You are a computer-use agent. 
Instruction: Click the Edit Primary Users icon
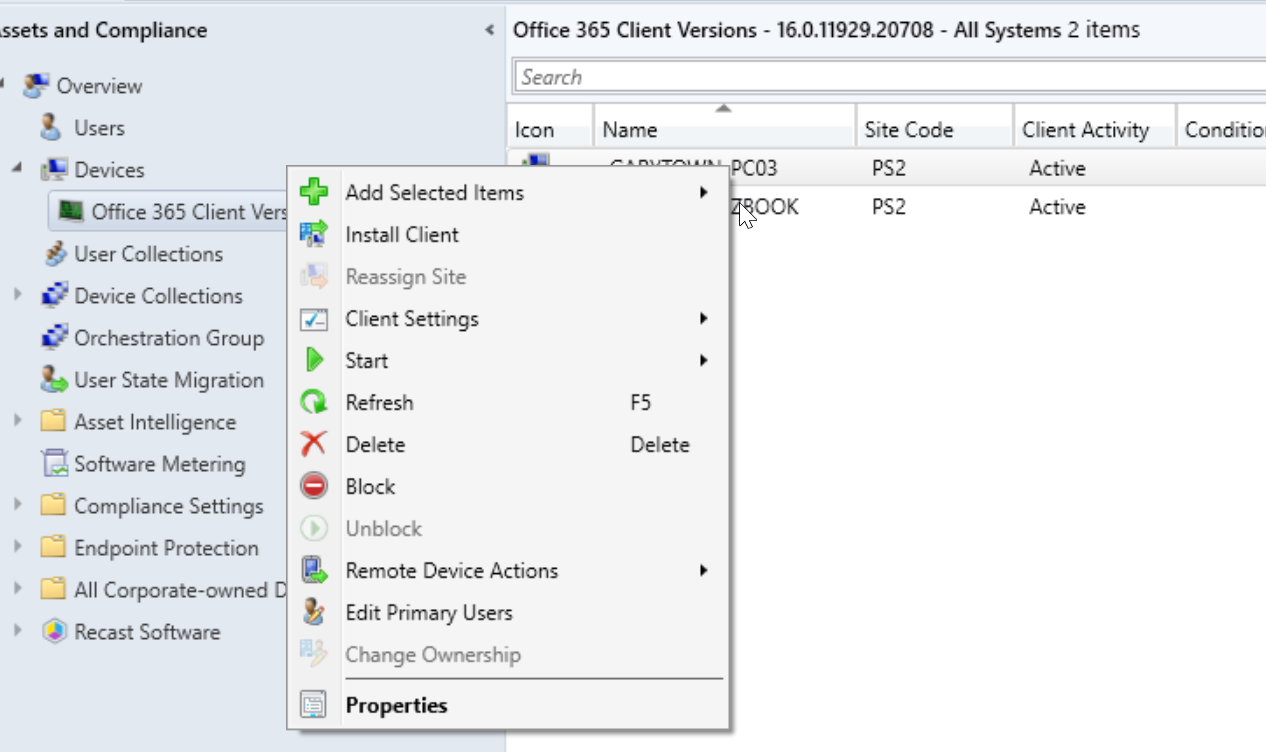tap(314, 612)
